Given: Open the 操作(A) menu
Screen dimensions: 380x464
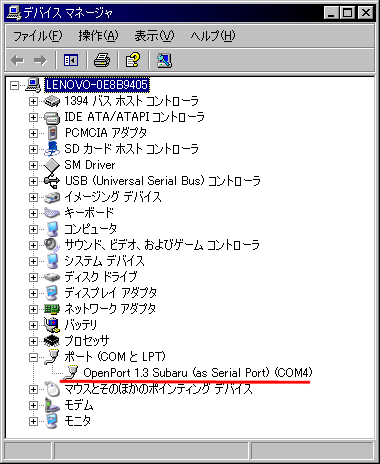Looking at the screenshot, I should pyautogui.click(x=98, y=36).
